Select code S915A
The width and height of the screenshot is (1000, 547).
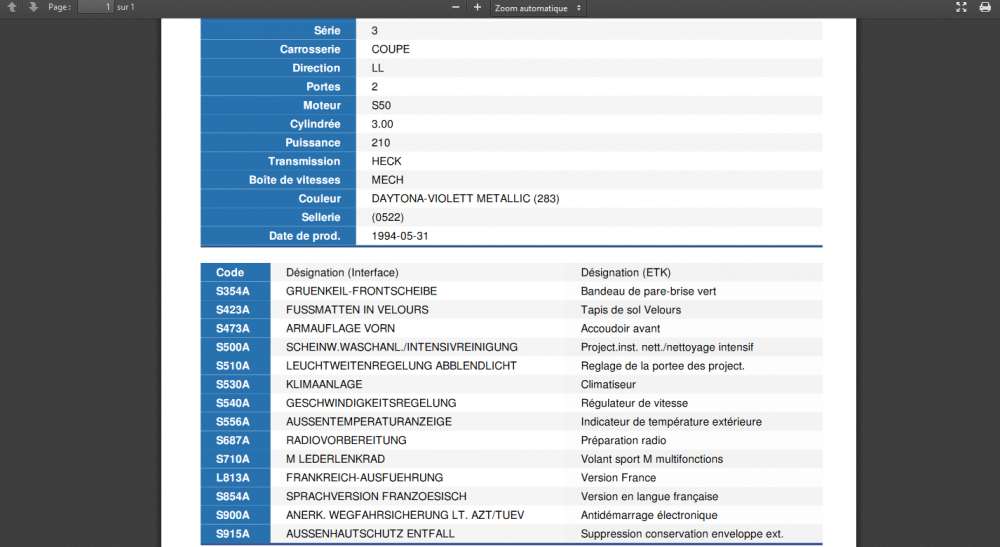[x=232, y=534]
